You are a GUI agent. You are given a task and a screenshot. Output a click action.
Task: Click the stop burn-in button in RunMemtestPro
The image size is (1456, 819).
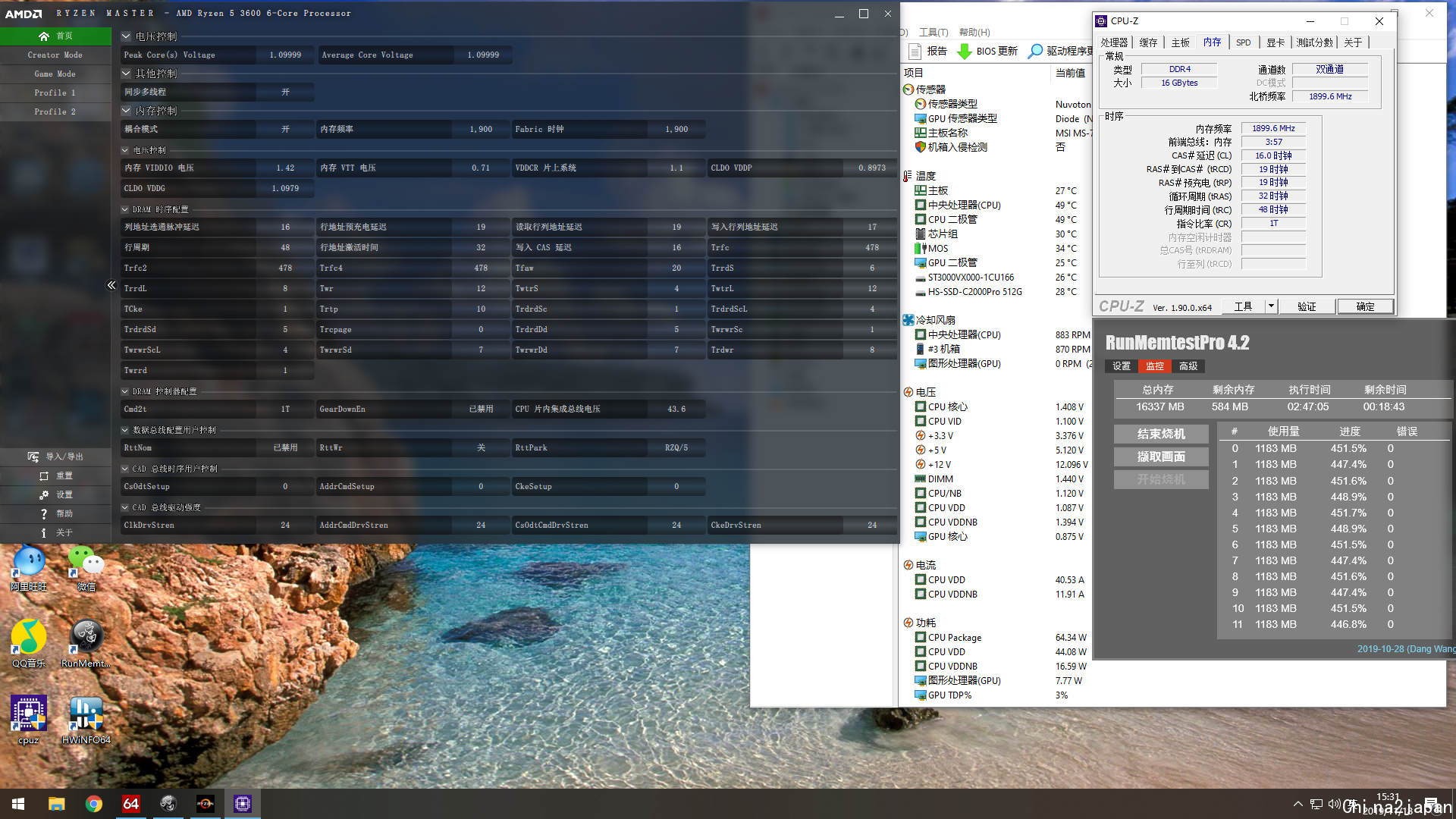coord(1161,434)
